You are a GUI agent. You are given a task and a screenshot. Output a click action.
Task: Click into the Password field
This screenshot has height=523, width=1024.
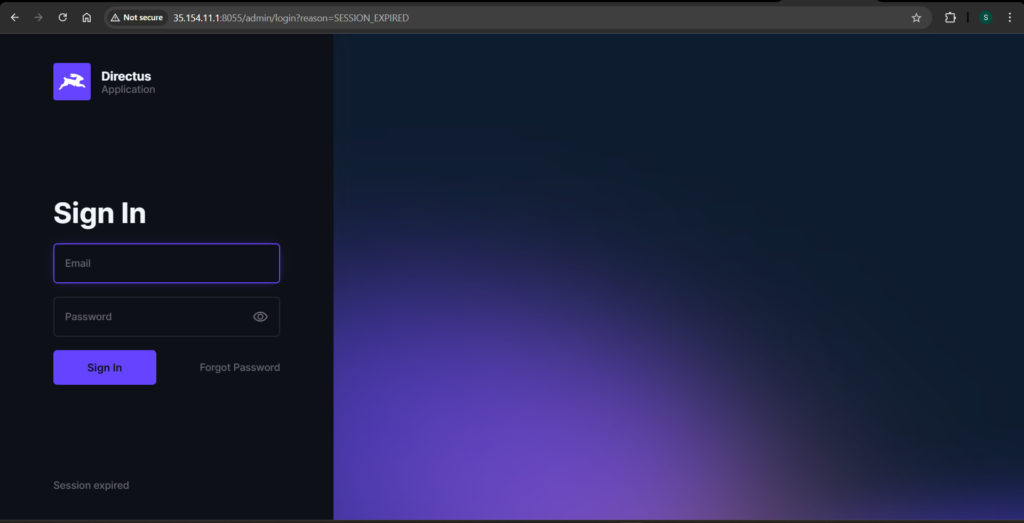[x=150, y=317]
